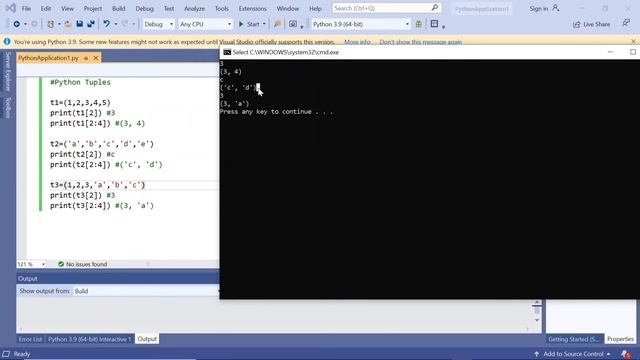
Task: Open the Help menu
Action: point(315,9)
